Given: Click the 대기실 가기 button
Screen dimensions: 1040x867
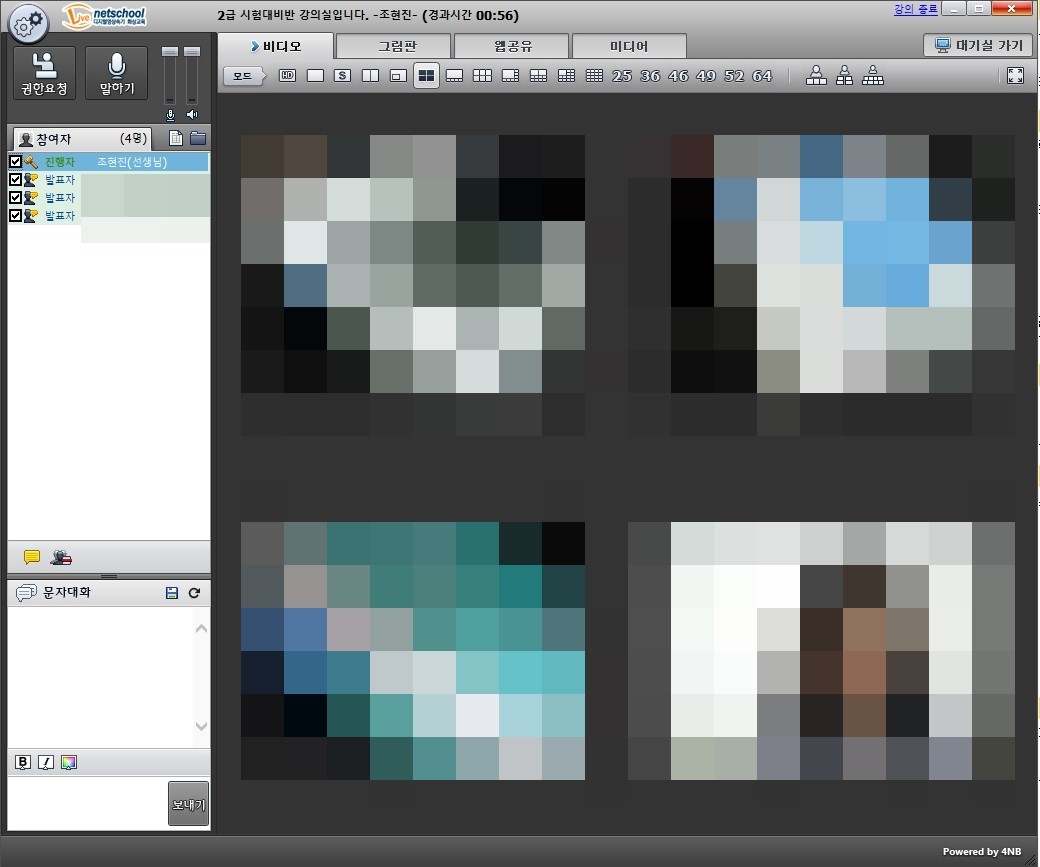Looking at the screenshot, I should pyautogui.click(x=977, y=46).
